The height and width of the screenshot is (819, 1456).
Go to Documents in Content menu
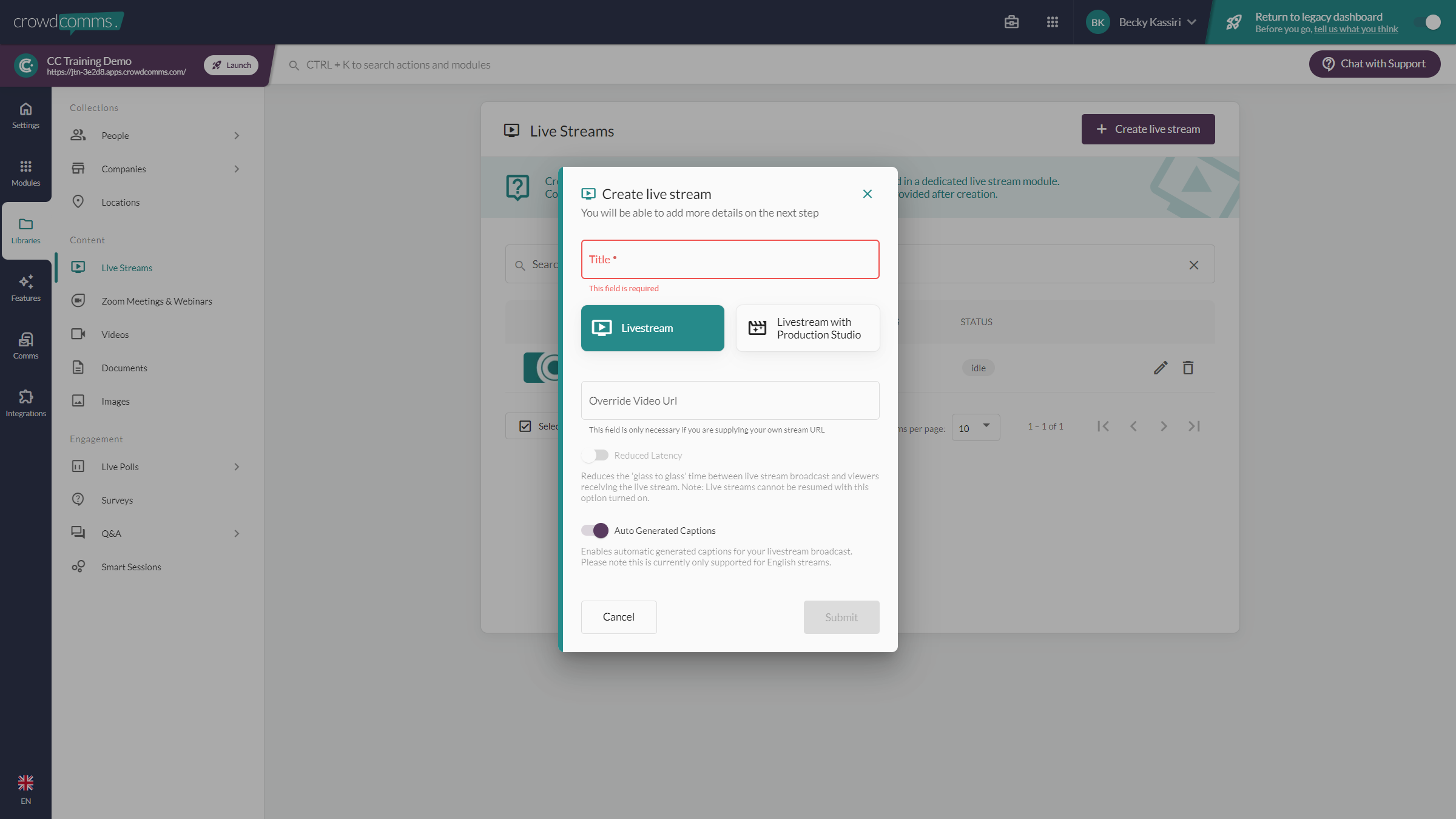click(124, 368)
